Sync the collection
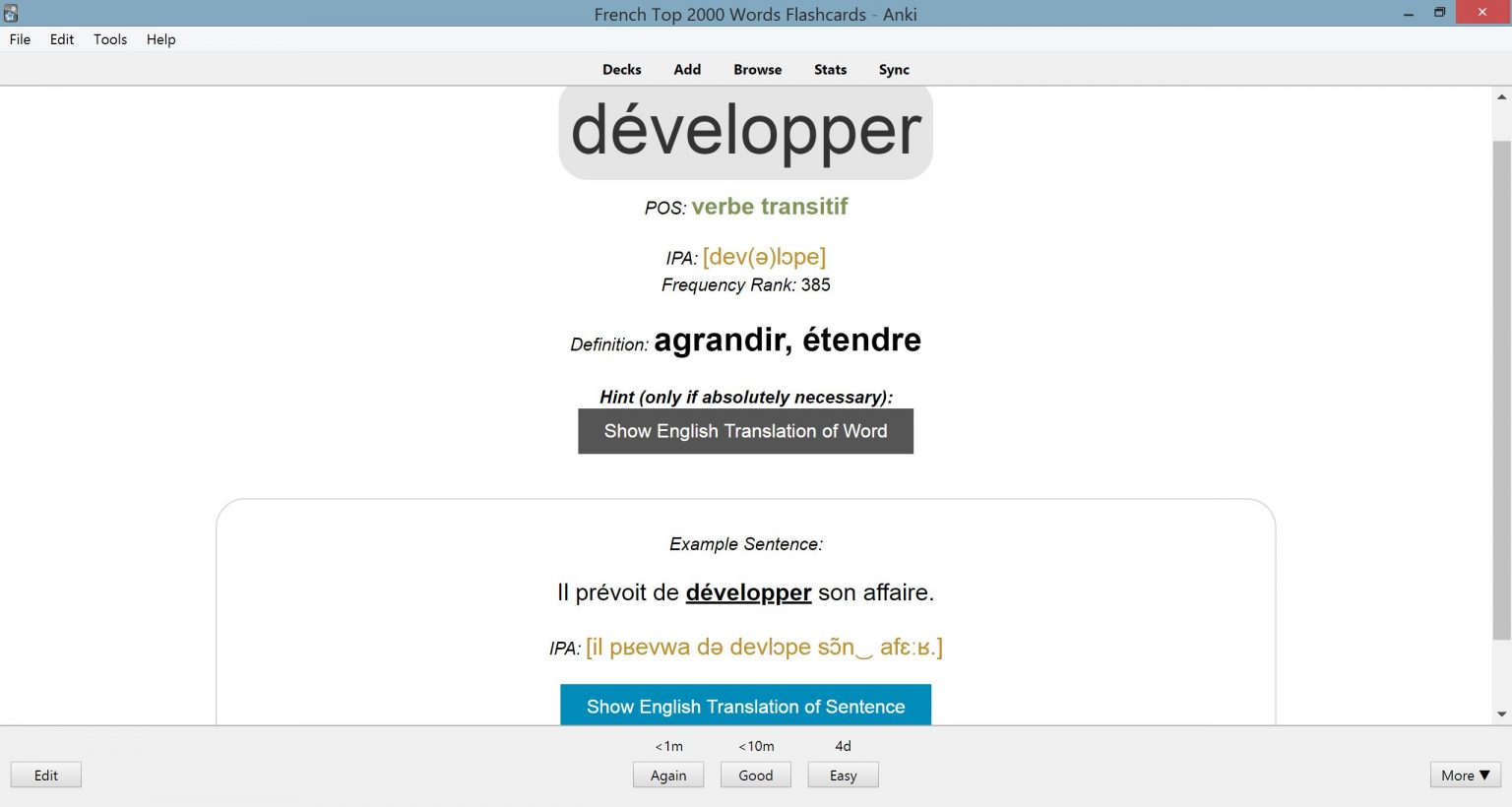This screenshot has width=1512, height=807. [x=894, y=69]
